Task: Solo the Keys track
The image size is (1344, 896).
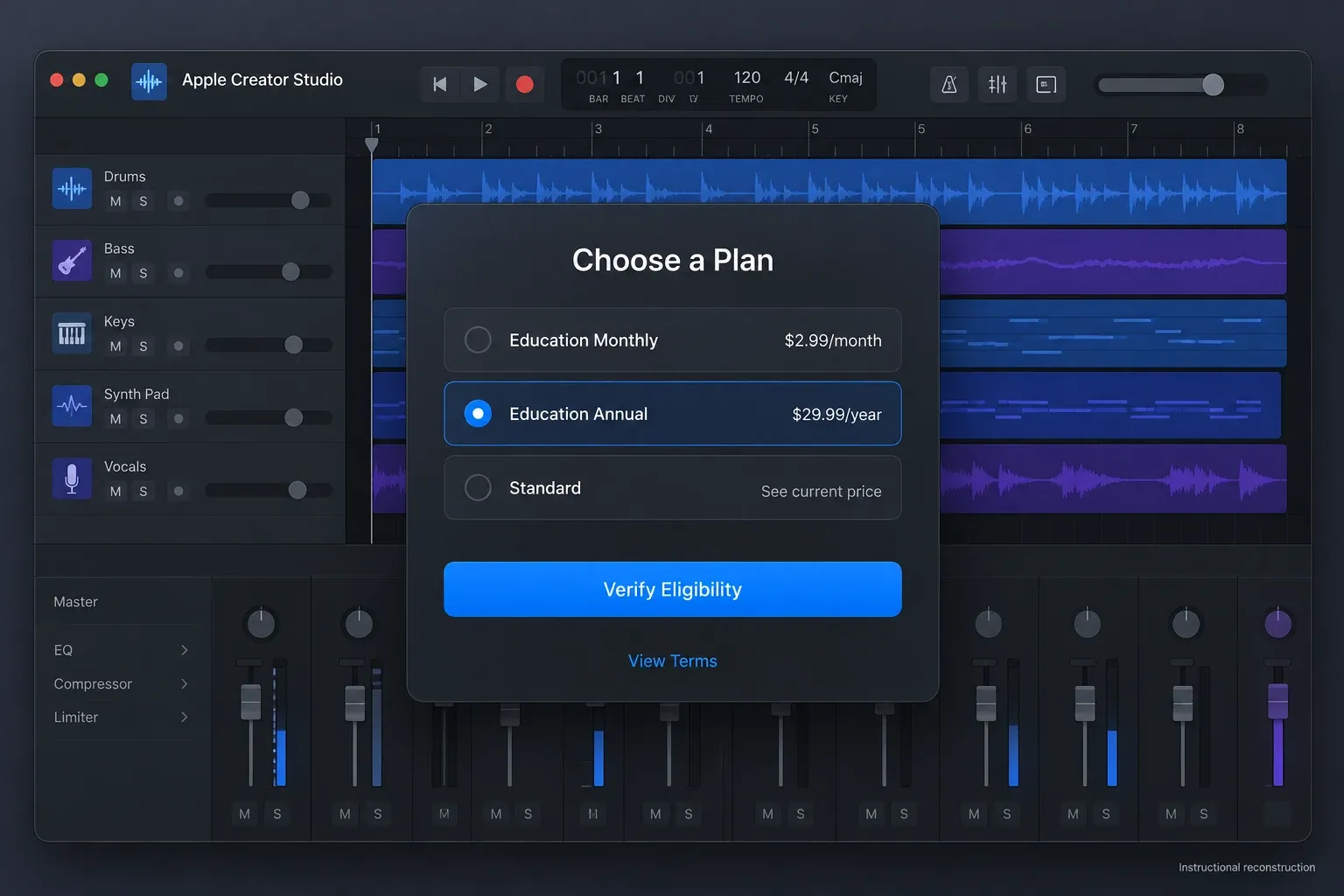Action: tap(143, 346)
